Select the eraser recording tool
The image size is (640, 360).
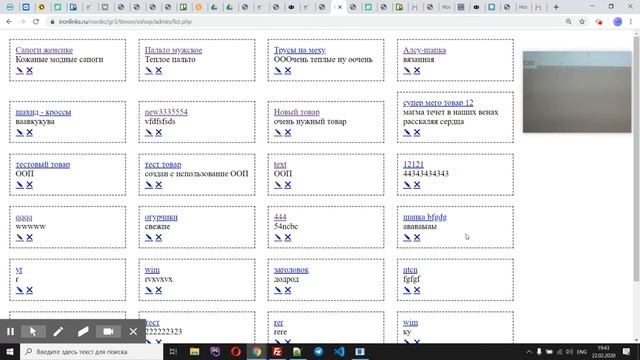coord(83,331)
